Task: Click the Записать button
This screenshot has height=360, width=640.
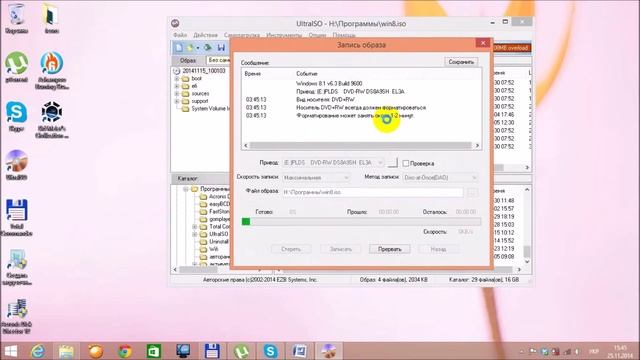Action: 341,249
